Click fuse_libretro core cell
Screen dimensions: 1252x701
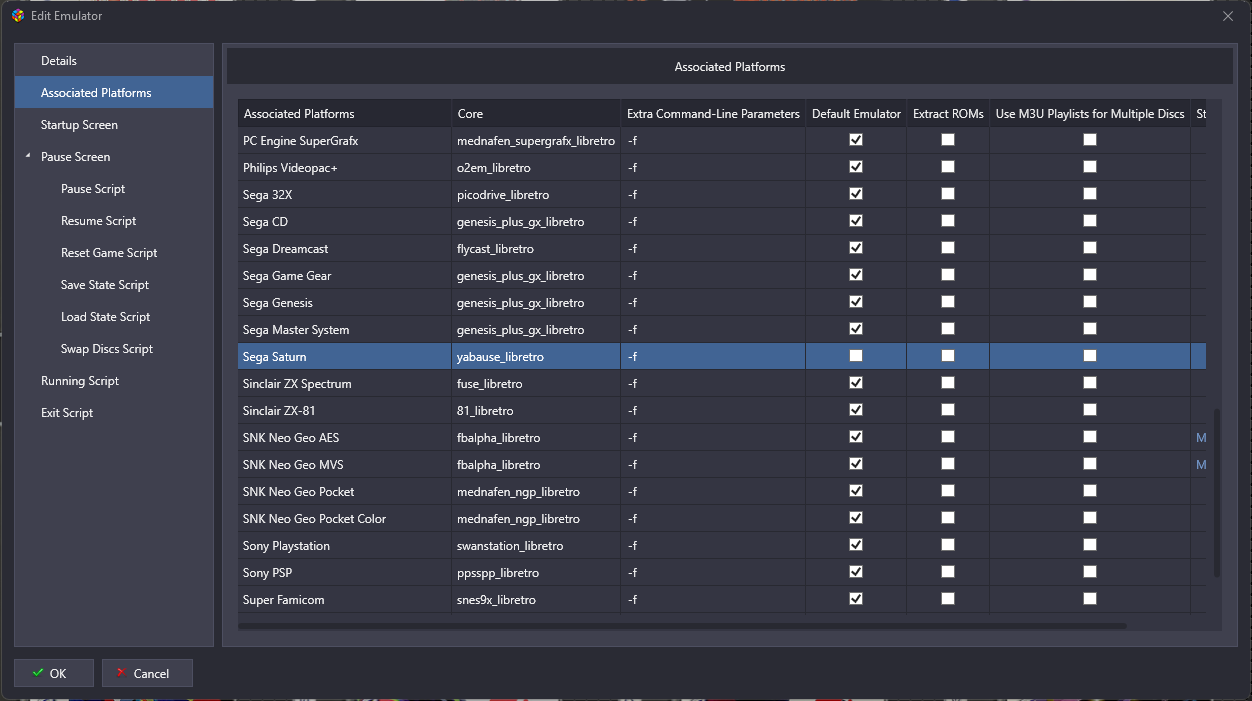pos(536,383)
